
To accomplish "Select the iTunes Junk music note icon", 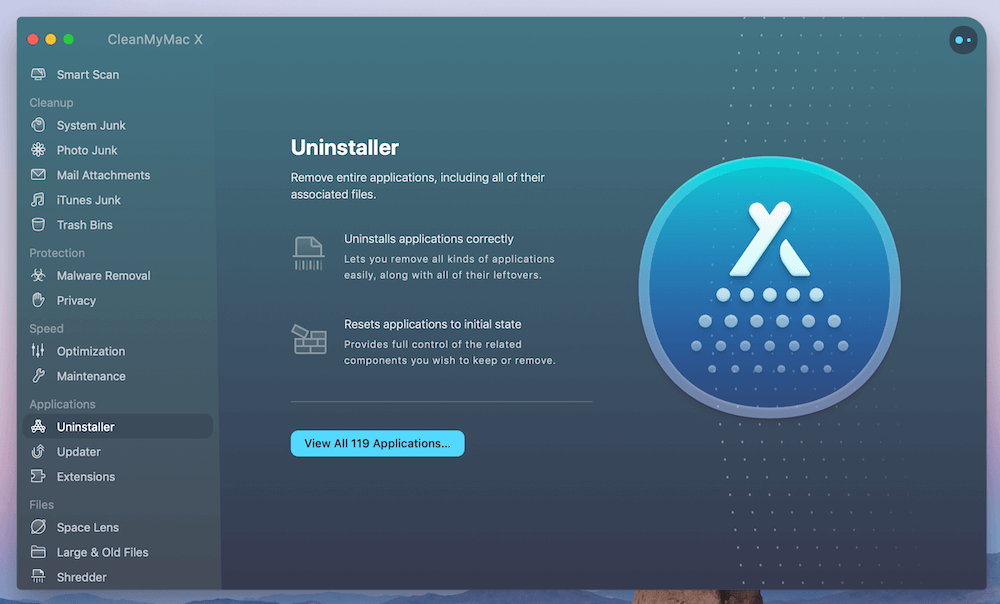I will tap(38, 200).
